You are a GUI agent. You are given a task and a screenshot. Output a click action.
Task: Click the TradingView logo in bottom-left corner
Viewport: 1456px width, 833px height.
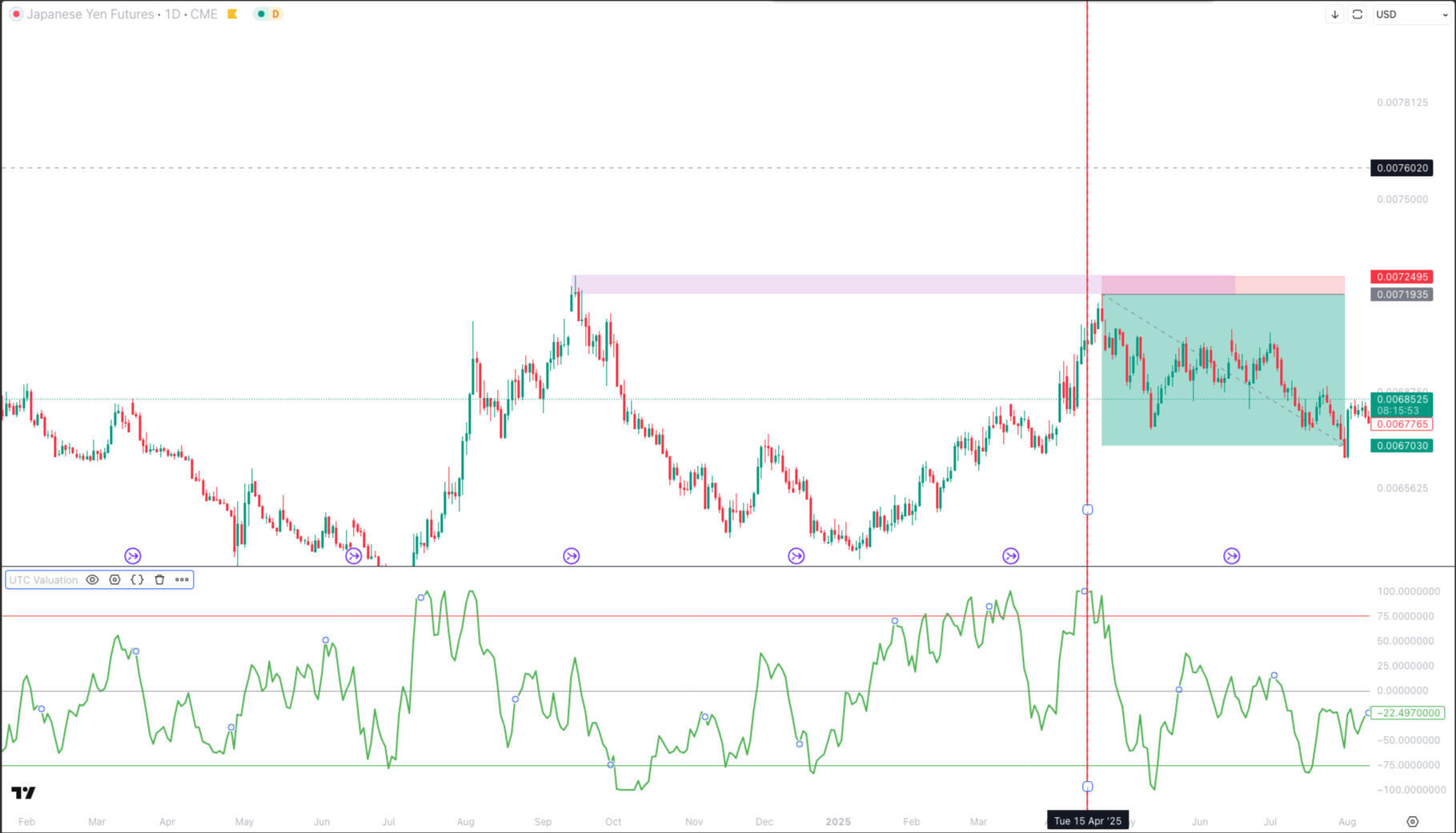click(23, 792)
